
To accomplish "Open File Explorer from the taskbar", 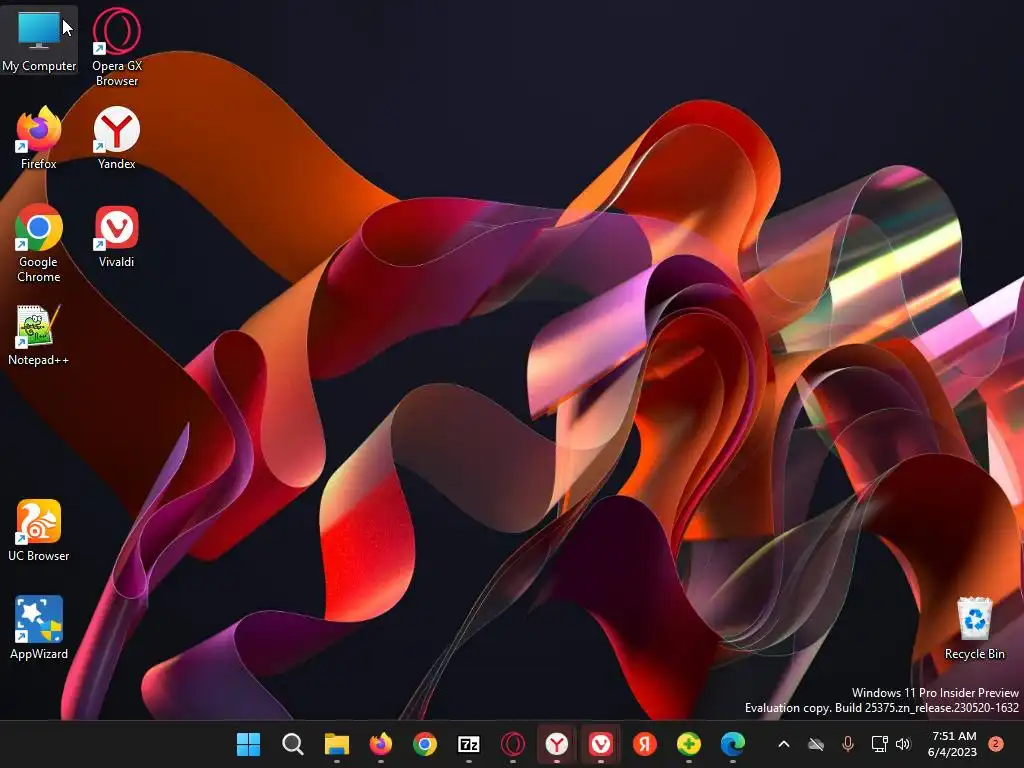I will point(337,744).
